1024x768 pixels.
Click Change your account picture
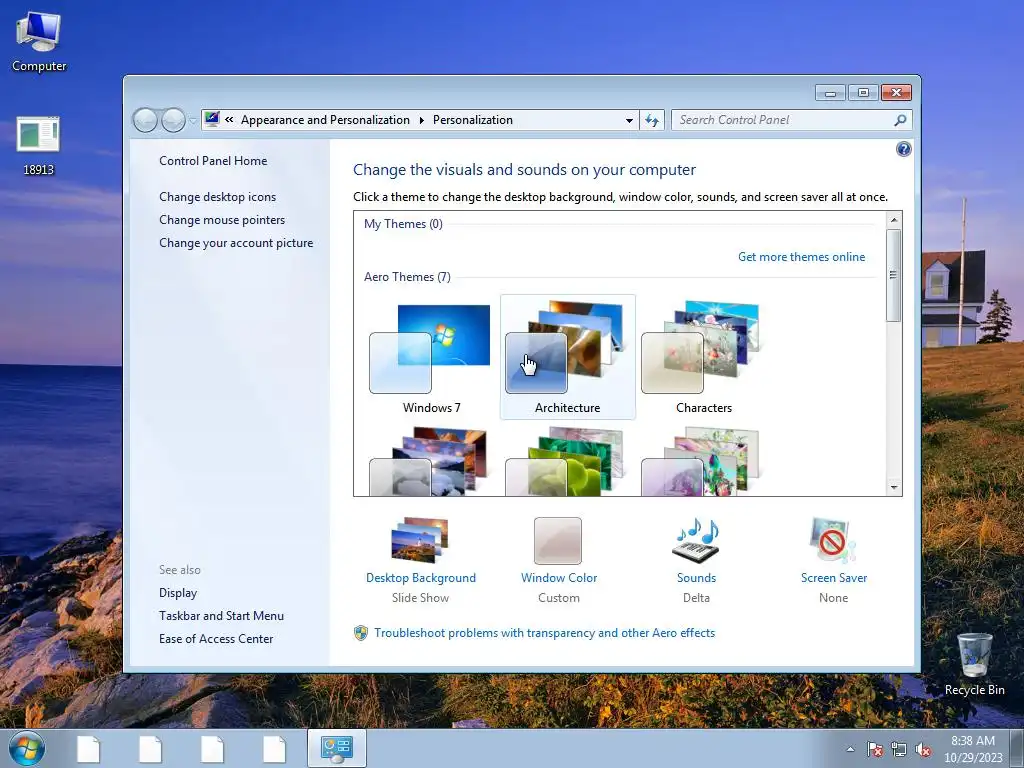pyautogui.click(x=236, y=243)
